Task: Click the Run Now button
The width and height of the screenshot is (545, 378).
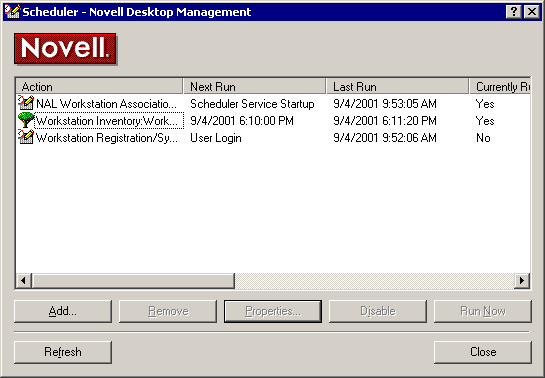Action: [x=483, y=311]
